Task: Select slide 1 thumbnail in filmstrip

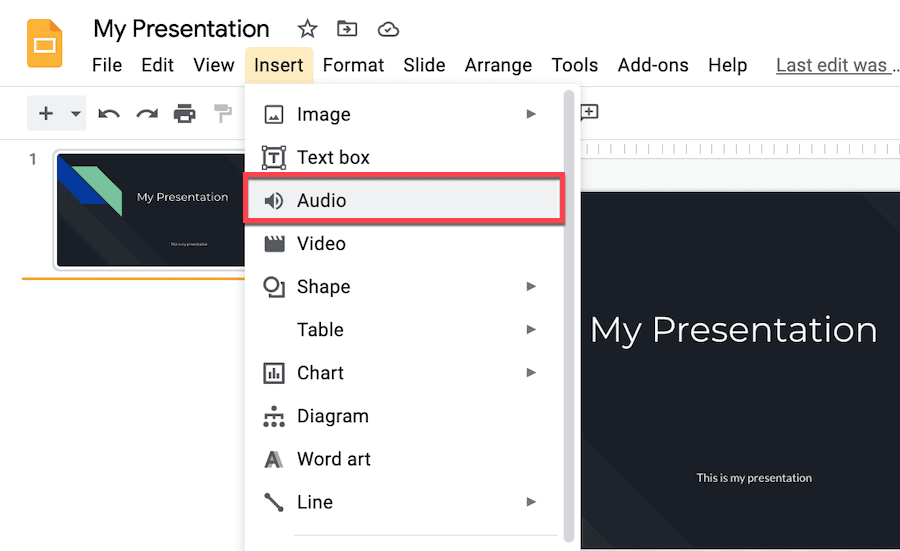Action: click(150, 210)
